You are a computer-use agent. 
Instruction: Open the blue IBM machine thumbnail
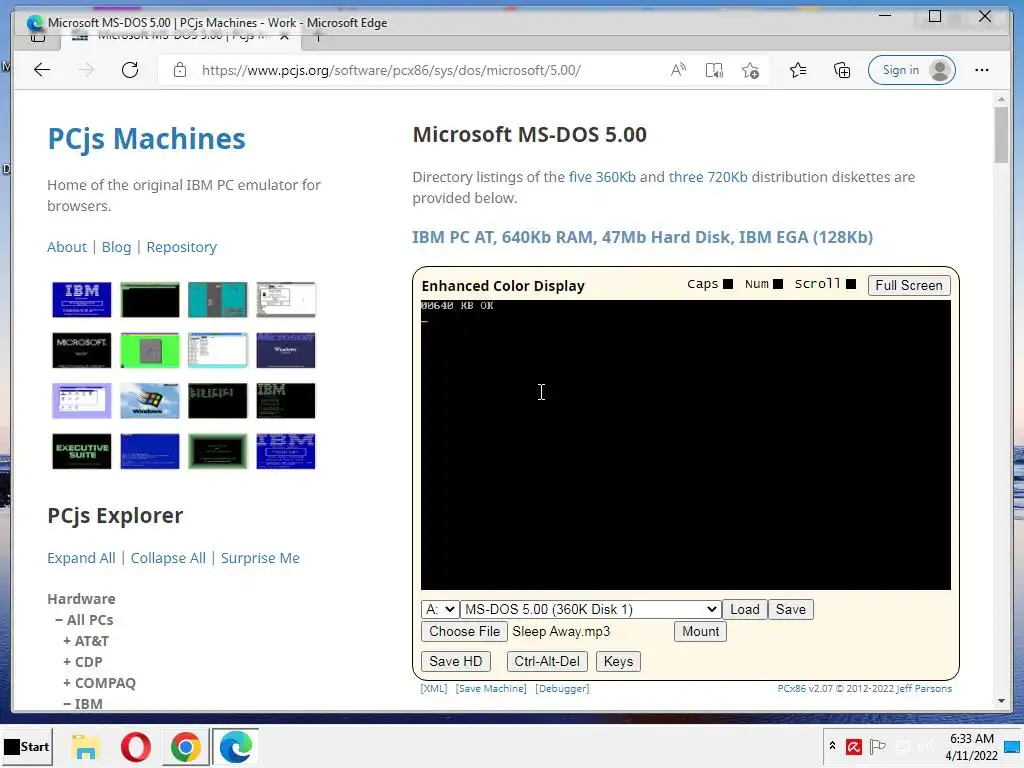[82, 300]
